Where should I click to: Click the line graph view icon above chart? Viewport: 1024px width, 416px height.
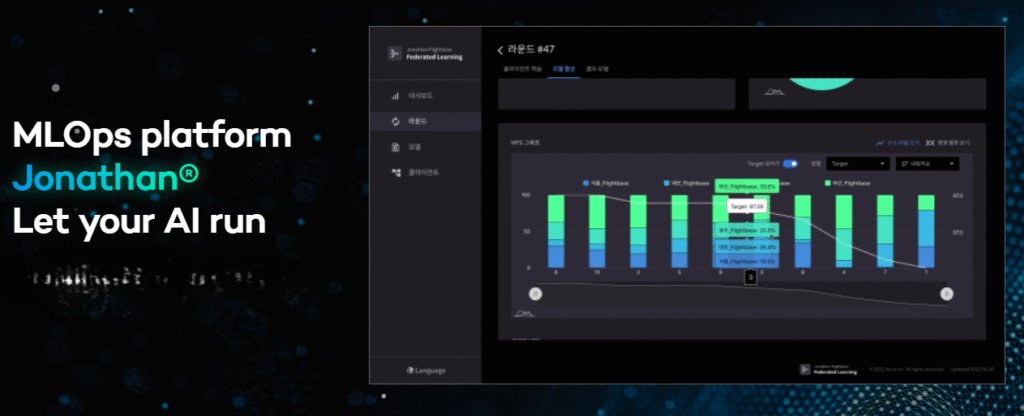880,142
